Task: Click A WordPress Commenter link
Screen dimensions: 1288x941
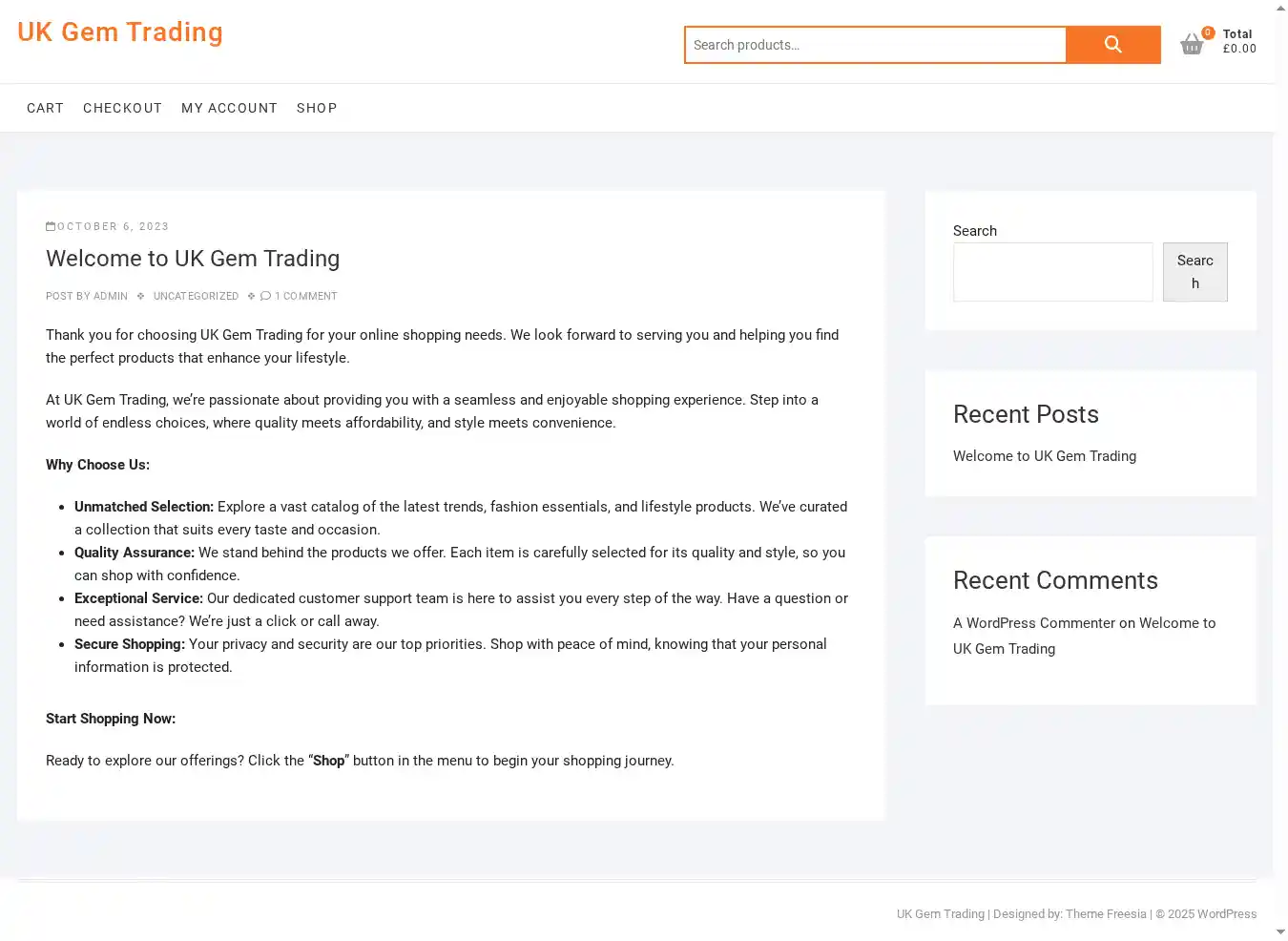Action: 1033,623
